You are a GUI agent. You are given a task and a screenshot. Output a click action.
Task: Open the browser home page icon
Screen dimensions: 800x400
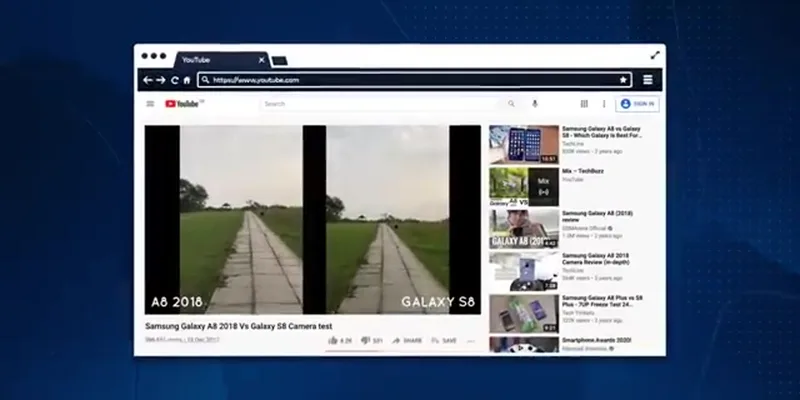click(x=187, y=80)
